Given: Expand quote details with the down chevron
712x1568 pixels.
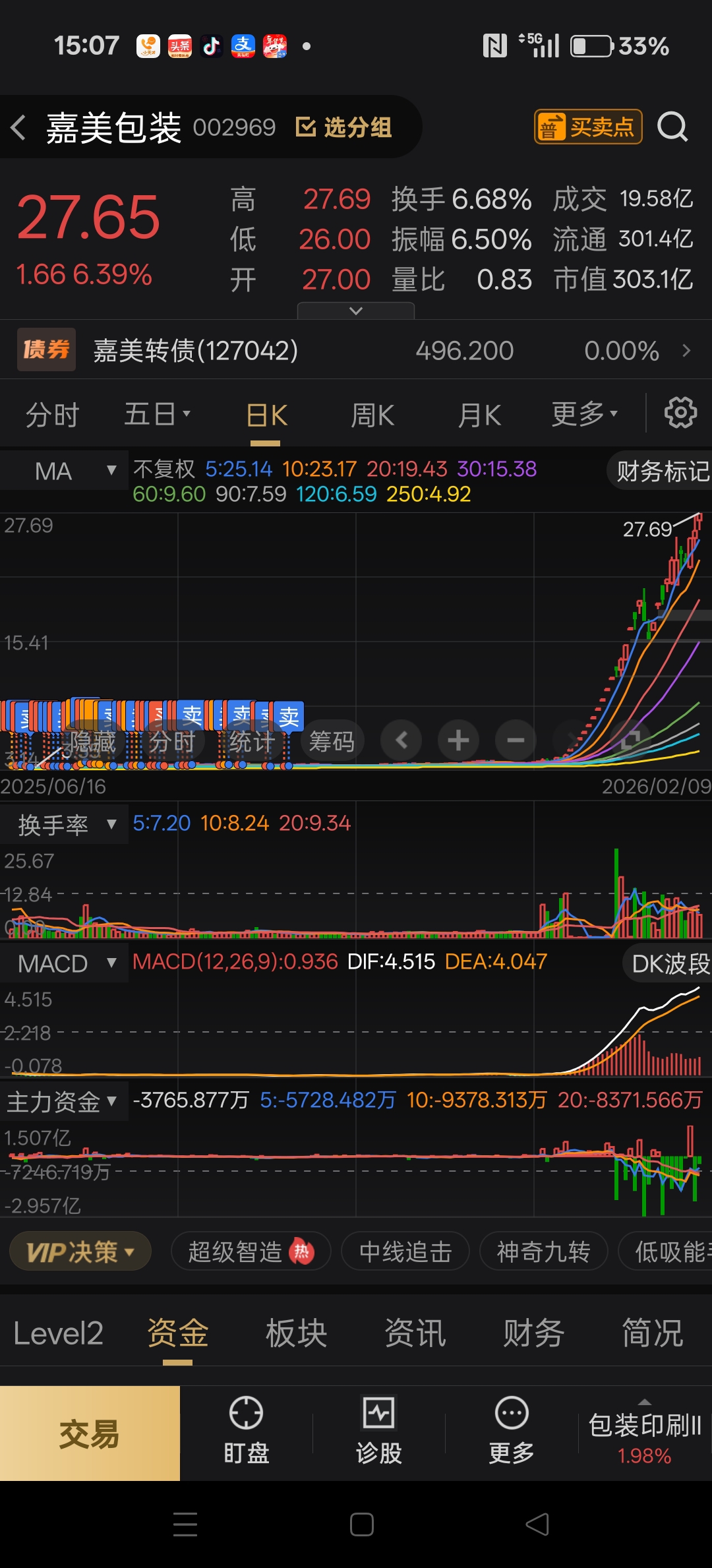Looking at the screenshot, I should point(356,311).
